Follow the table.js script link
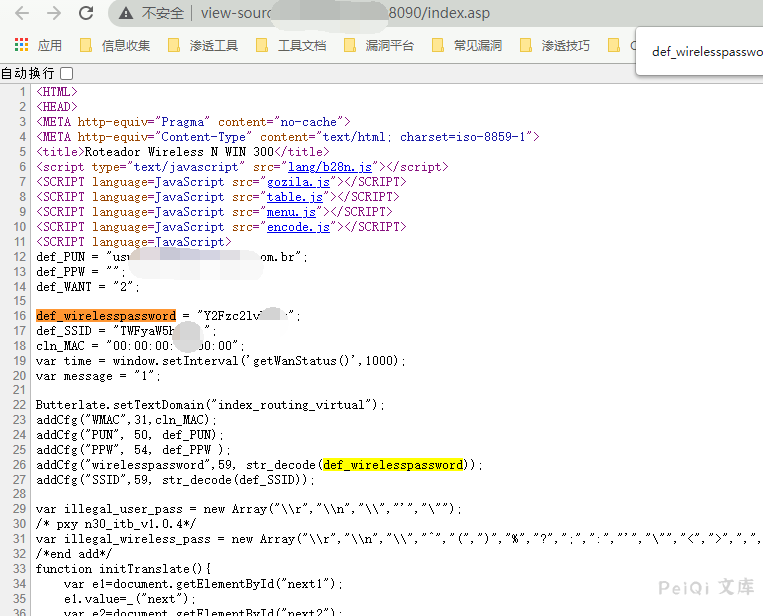Viewport: 763px width, 616px height. pyautogui.click(x=294, y=197)
